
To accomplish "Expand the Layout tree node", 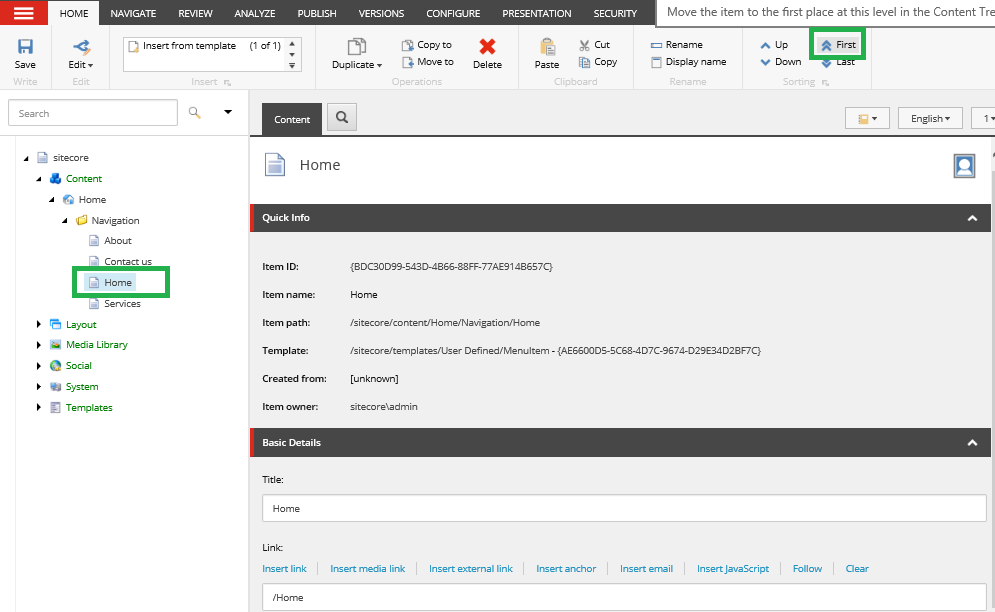I will (x=39, y=324).
